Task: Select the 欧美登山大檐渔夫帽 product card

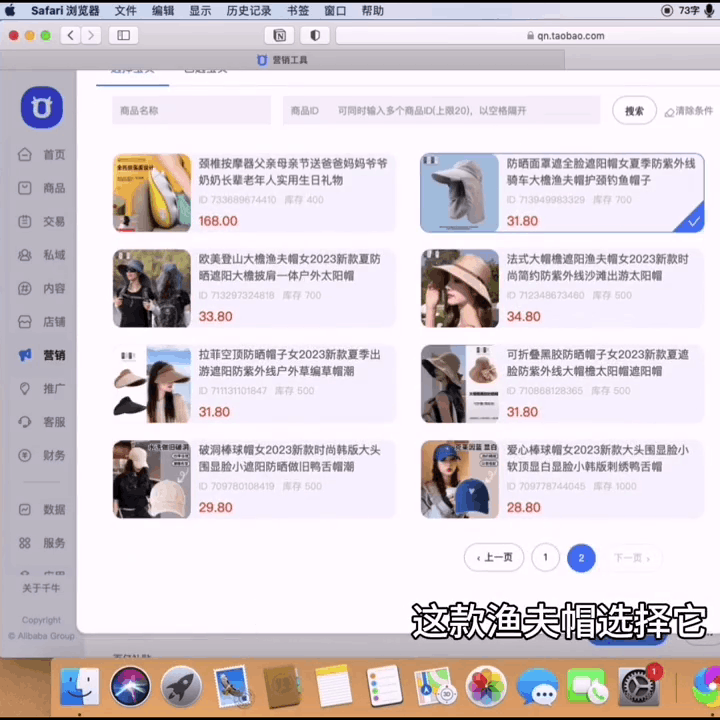Action: coord(254,288)
